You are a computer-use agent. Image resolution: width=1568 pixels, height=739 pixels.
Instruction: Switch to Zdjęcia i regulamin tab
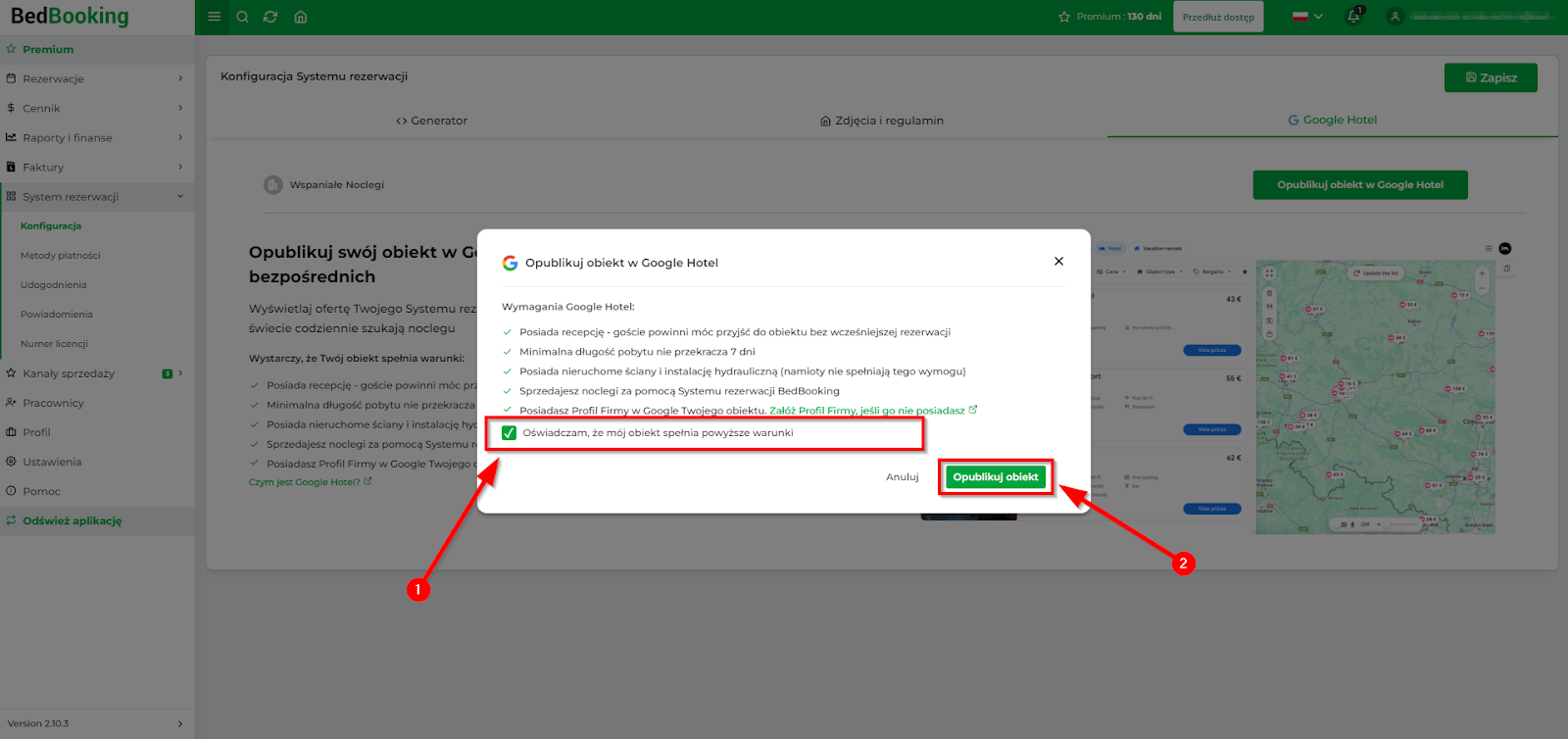pyautogui.click(x=882, y=121)
